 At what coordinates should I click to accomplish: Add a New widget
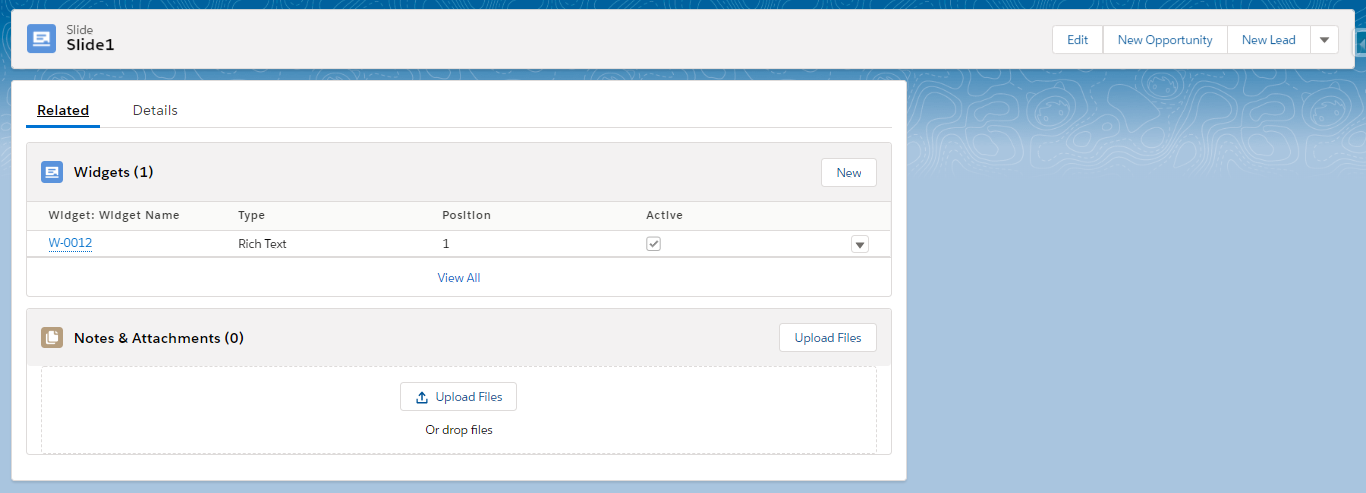pyautogui.click(x=848, y=173)
